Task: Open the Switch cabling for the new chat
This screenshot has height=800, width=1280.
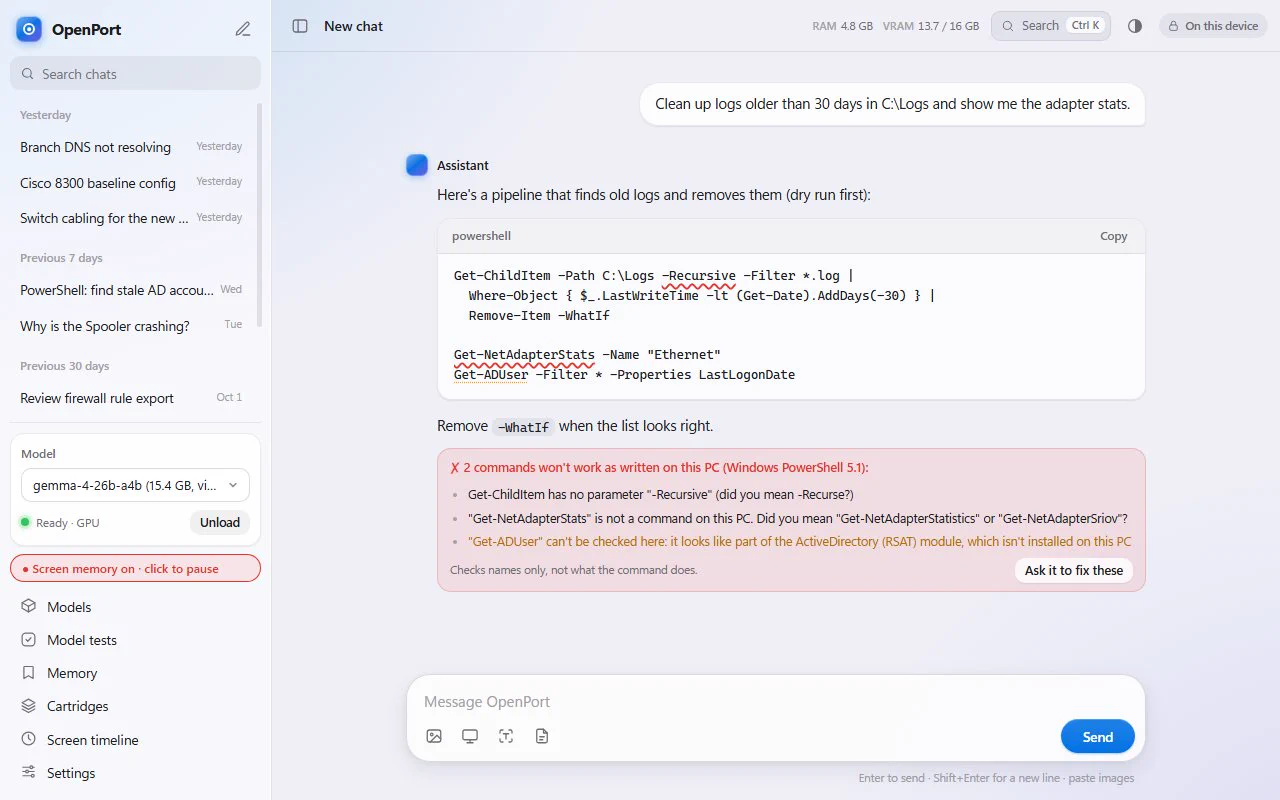Action: [131, 218]
